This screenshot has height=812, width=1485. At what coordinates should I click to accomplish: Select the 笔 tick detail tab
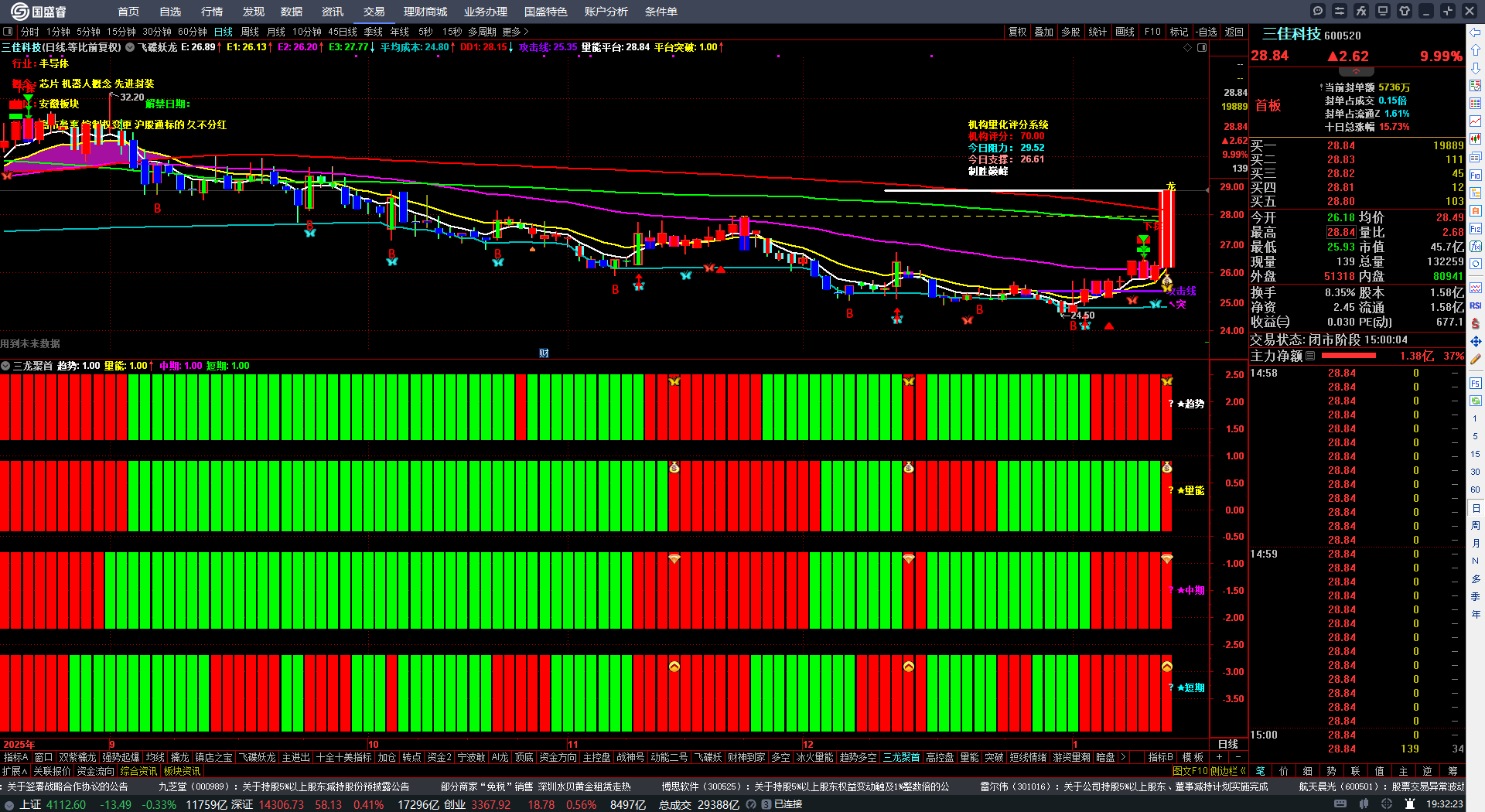1261,771
